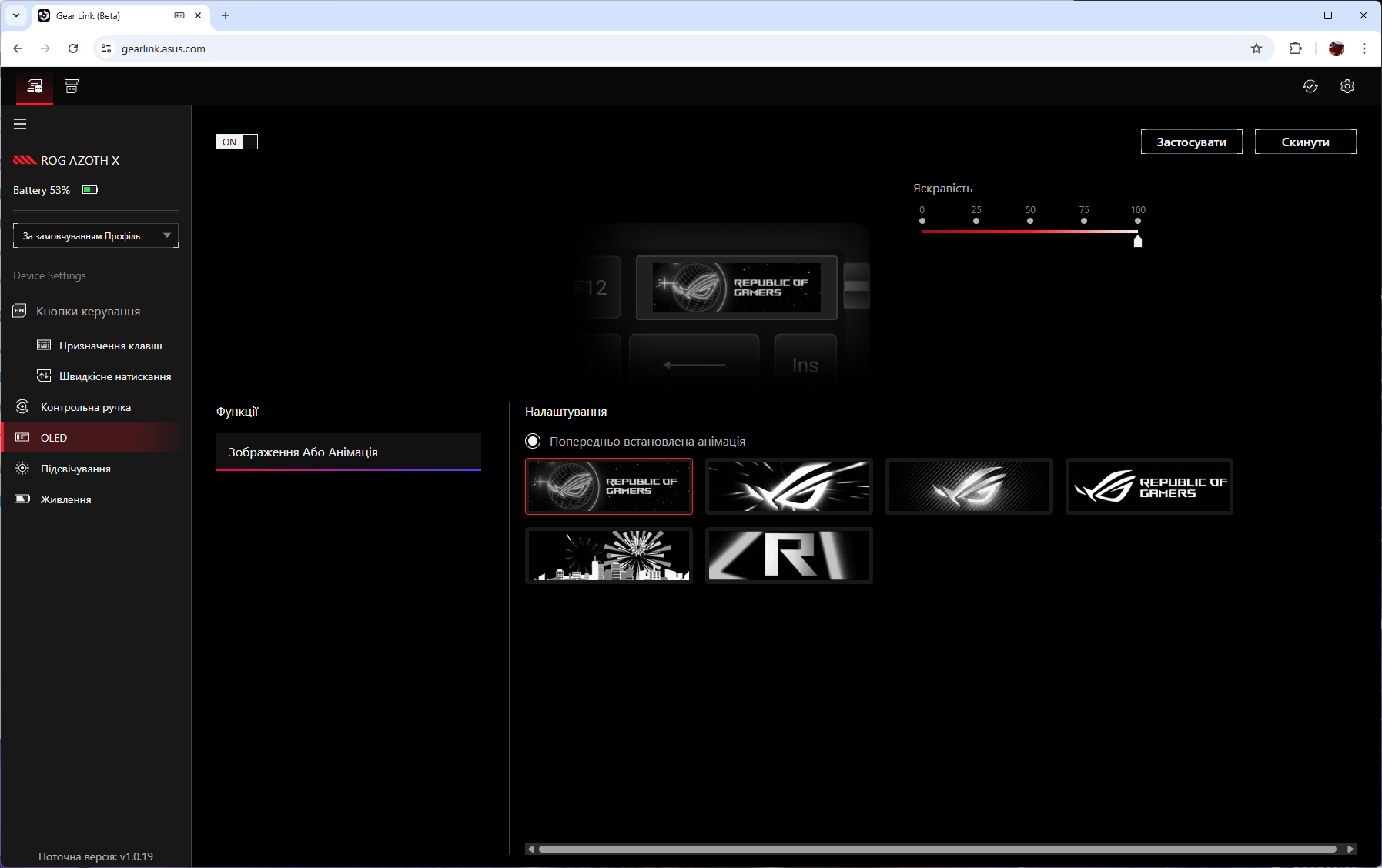Bookmark this page with the star icon
Image resolution: width=1382 pixels, height=868 pixels.
1257,48
